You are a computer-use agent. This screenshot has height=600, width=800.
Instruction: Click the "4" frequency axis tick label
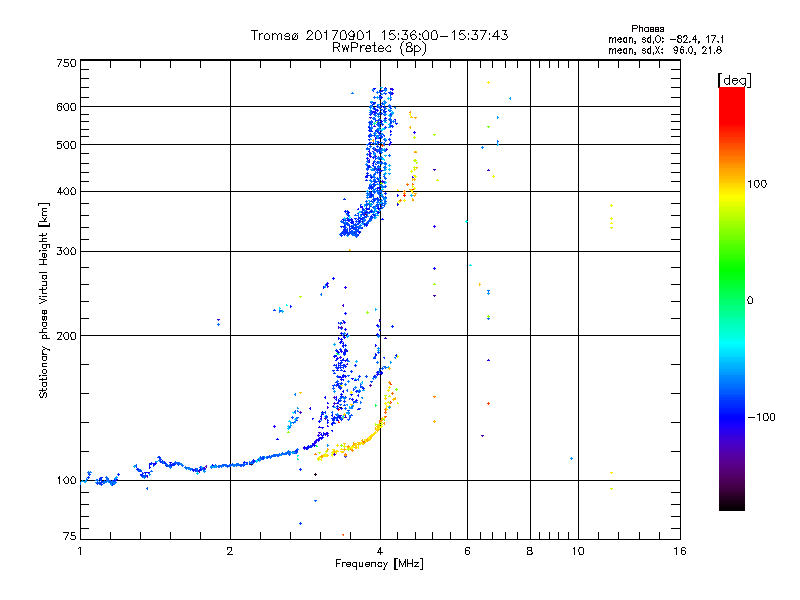click(380, 551)
